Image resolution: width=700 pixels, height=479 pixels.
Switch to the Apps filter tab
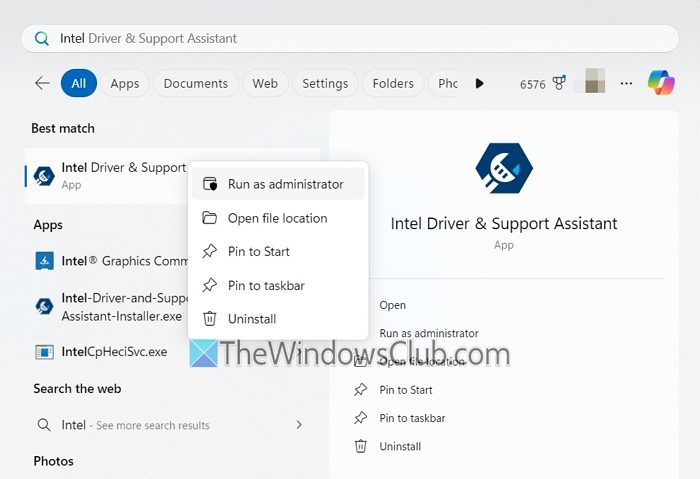125,83
